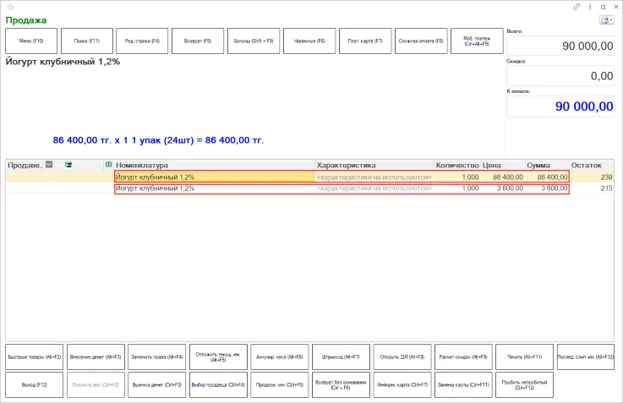
Task: Click Печать (Alt+F11) button
Action: 524,357
